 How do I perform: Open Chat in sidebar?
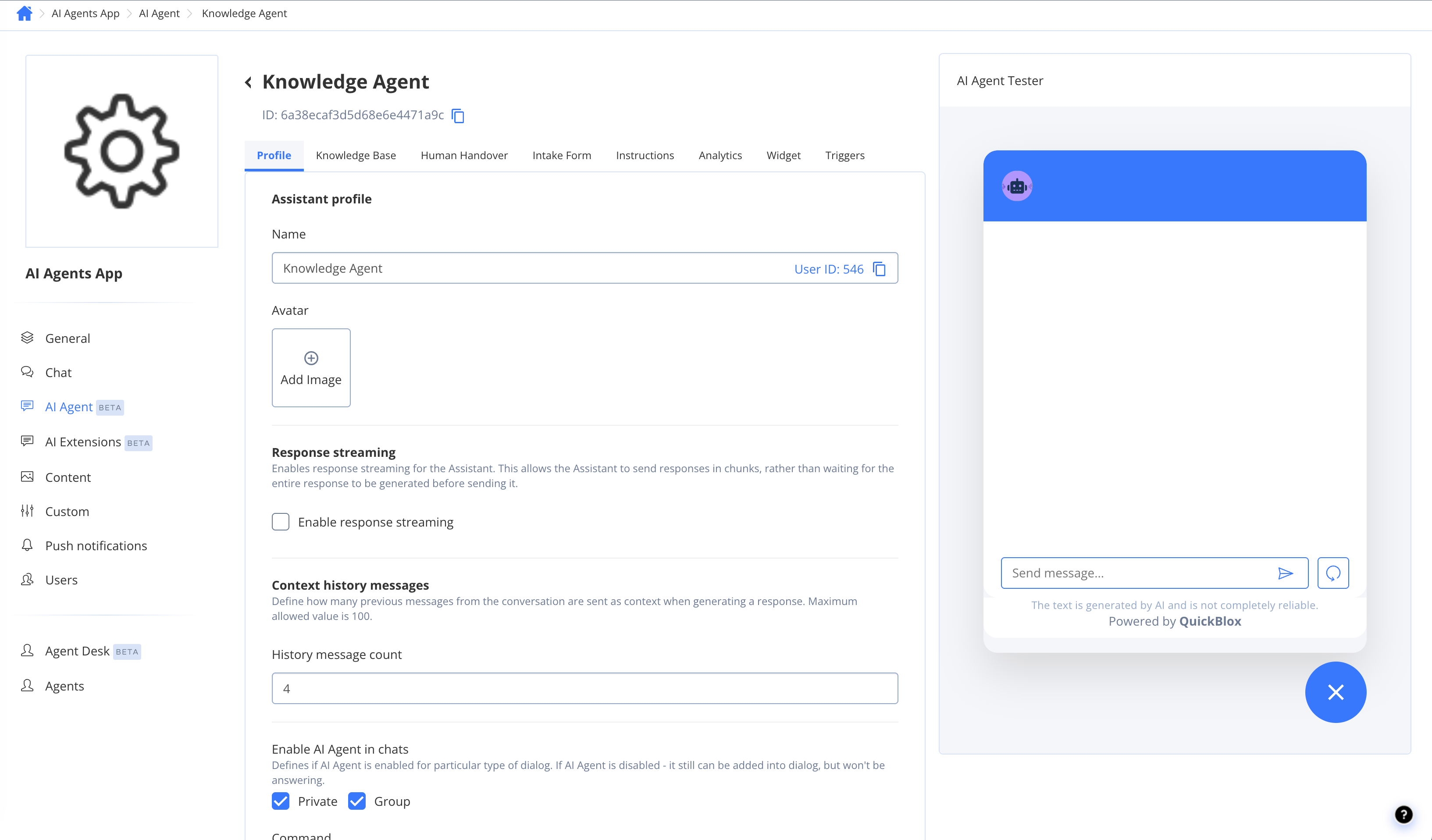pyautogui.click(x=58, y=373)
